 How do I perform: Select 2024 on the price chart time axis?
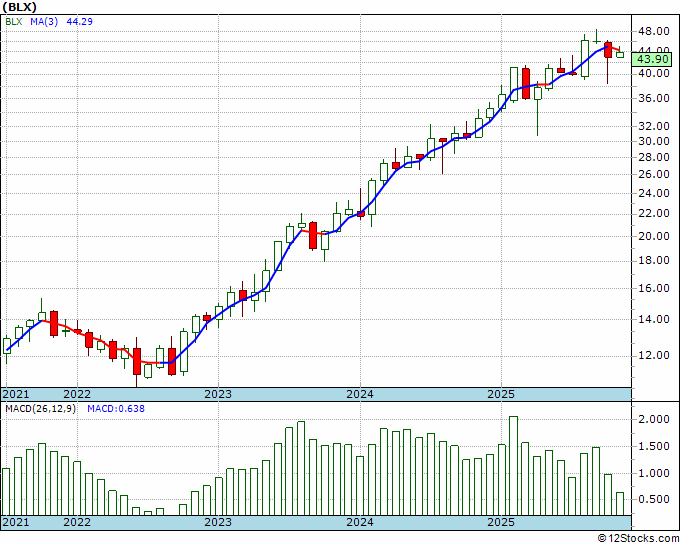coord(360,395)
